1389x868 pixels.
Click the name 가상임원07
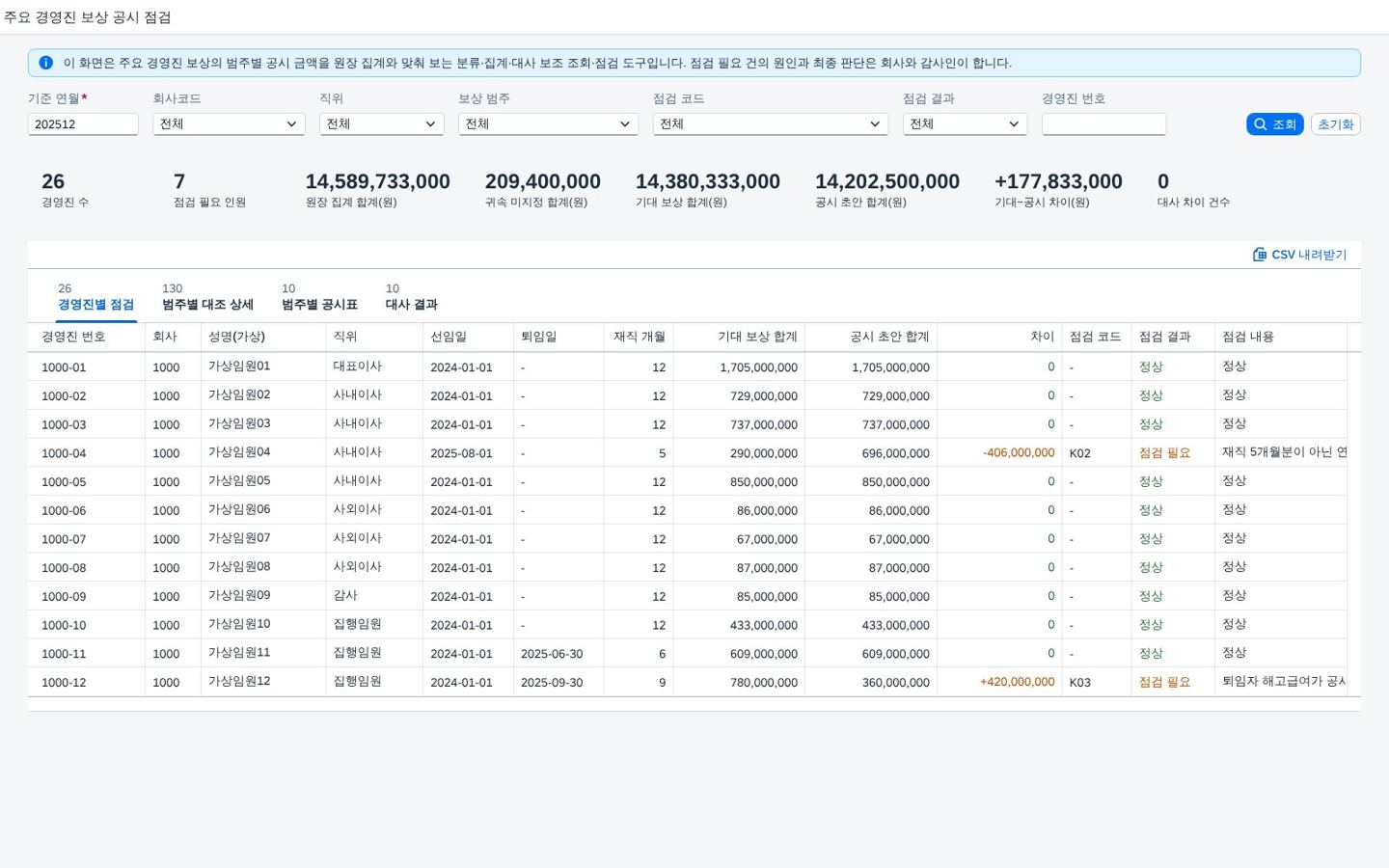pos(239,538)
